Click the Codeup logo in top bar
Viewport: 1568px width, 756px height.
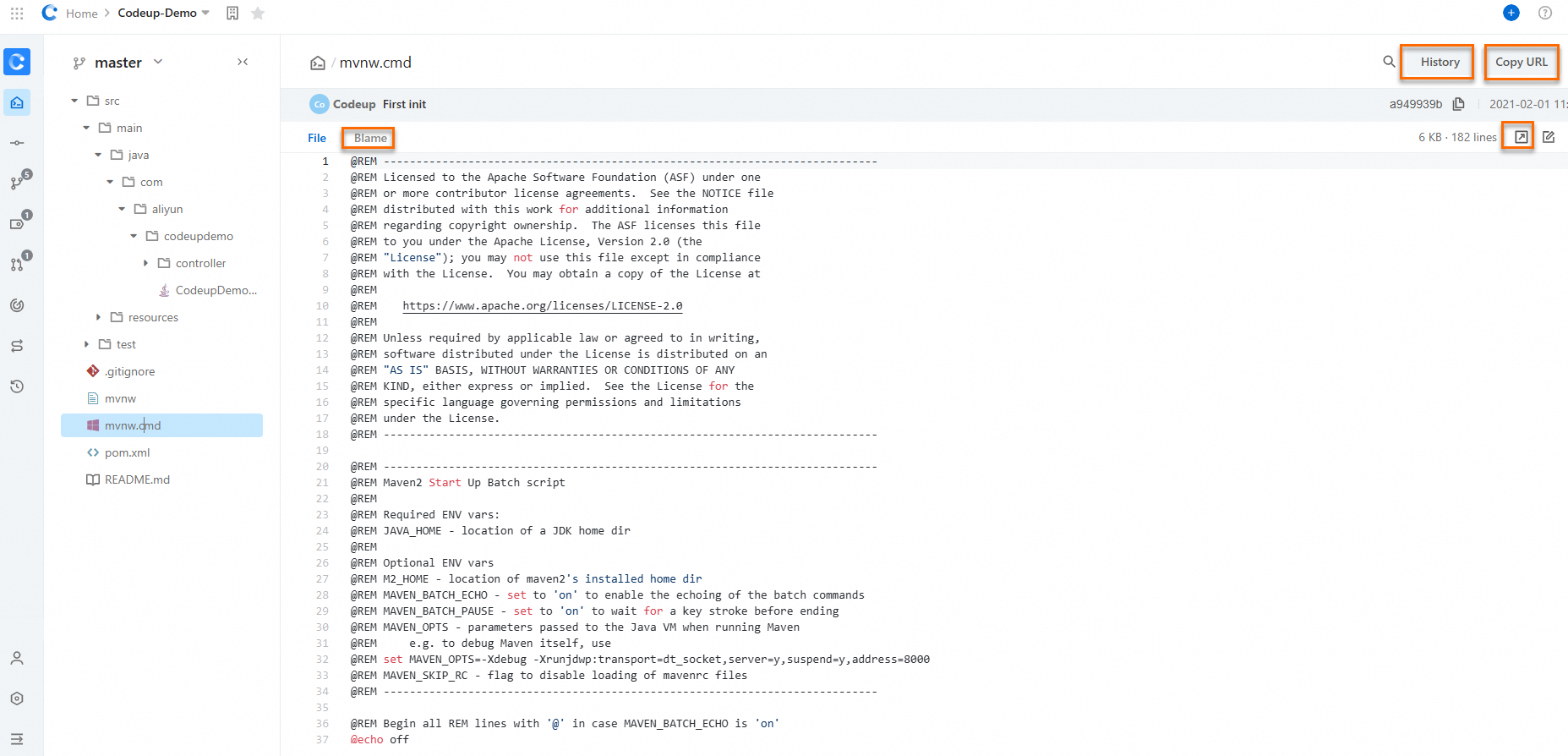point(50,13)
